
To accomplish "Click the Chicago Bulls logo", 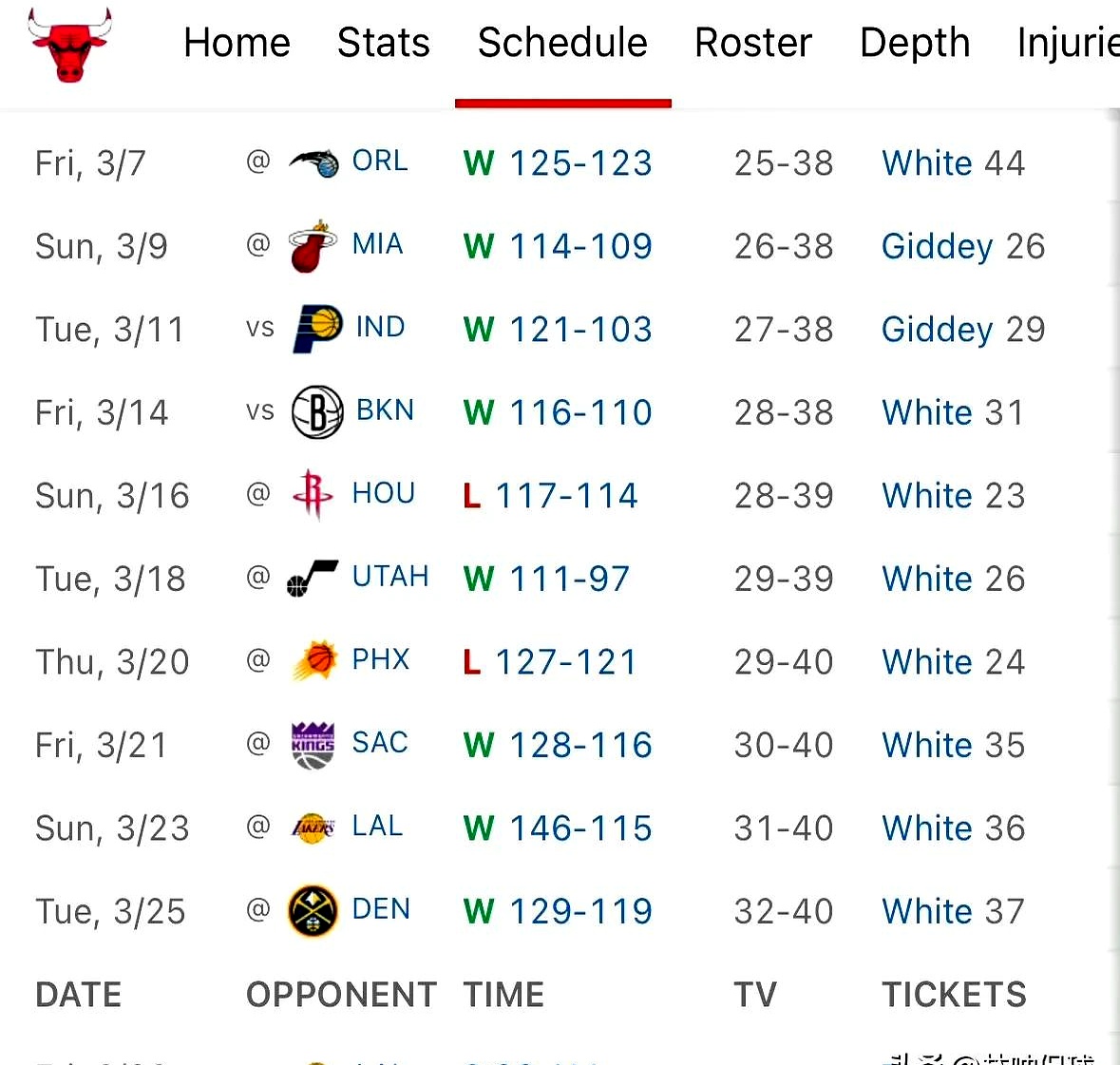I will coord(69,45).
